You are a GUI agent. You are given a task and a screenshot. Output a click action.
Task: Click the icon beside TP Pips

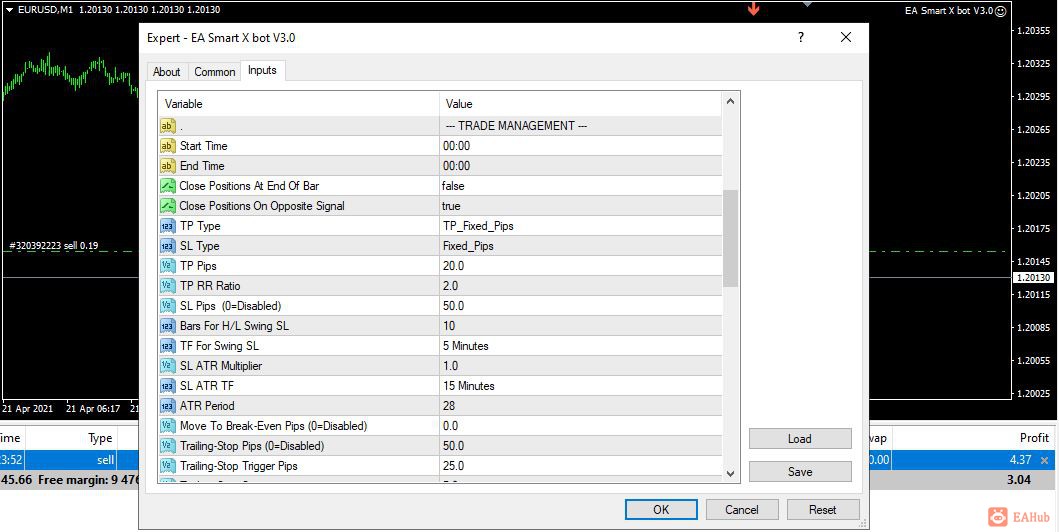167,266
